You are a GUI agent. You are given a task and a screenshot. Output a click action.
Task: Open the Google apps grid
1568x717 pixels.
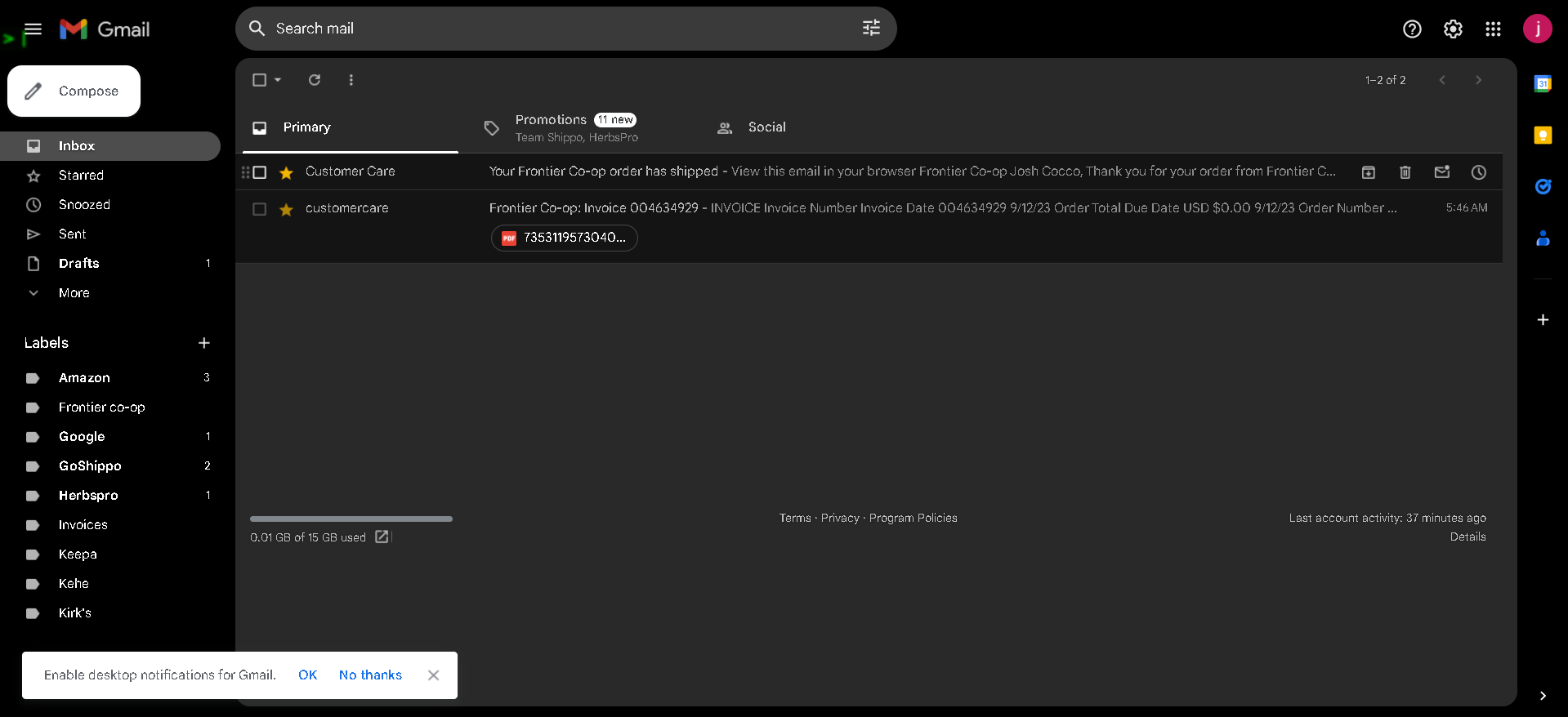(1493, 29)
